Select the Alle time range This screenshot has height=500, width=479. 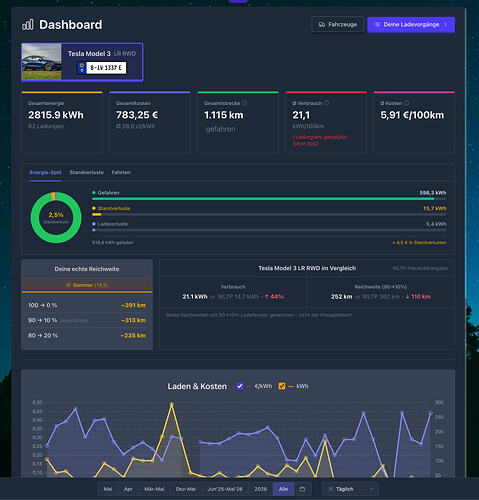pos(283,489)
